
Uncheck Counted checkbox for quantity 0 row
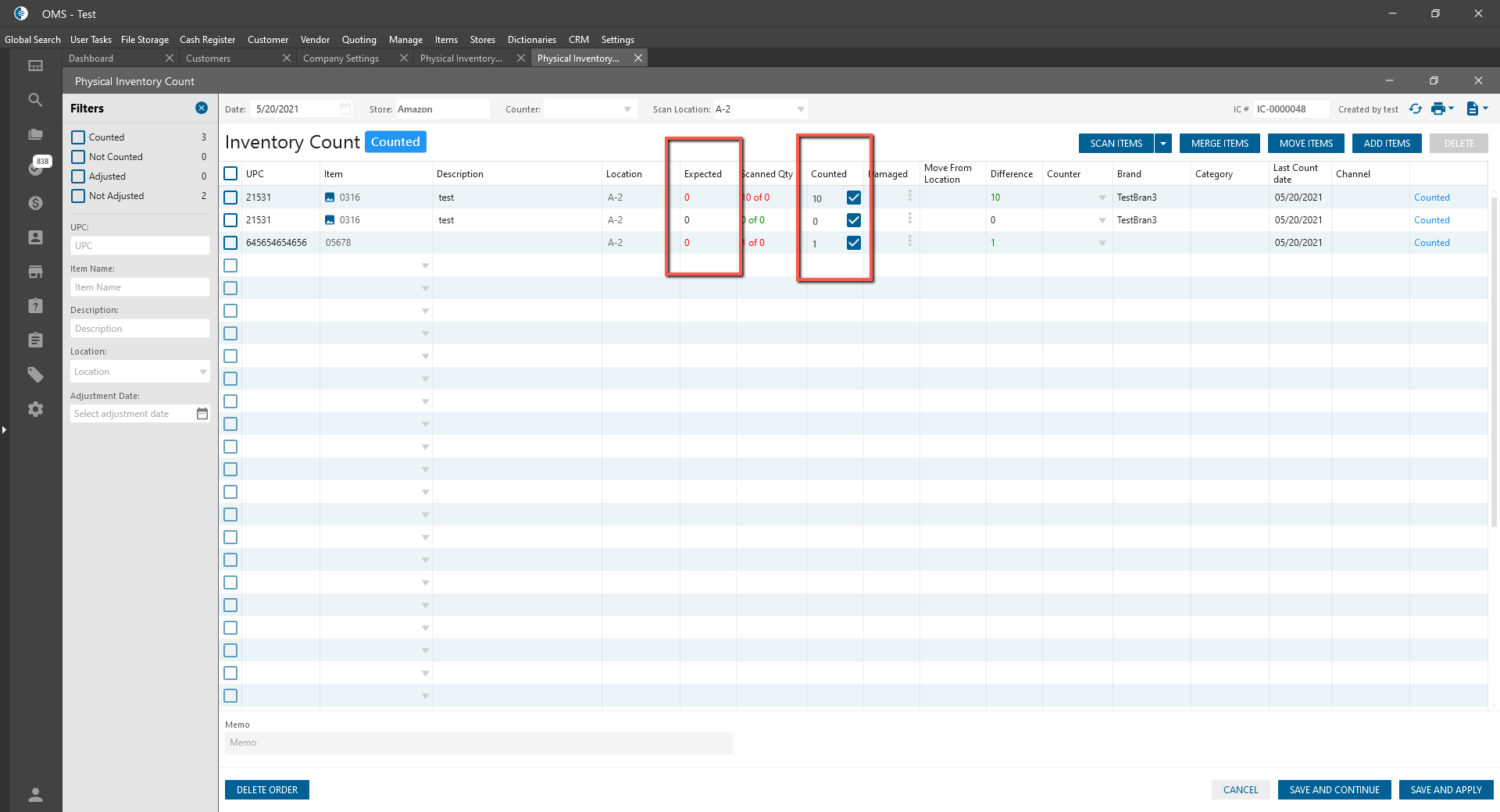click(x=854, y=220)
